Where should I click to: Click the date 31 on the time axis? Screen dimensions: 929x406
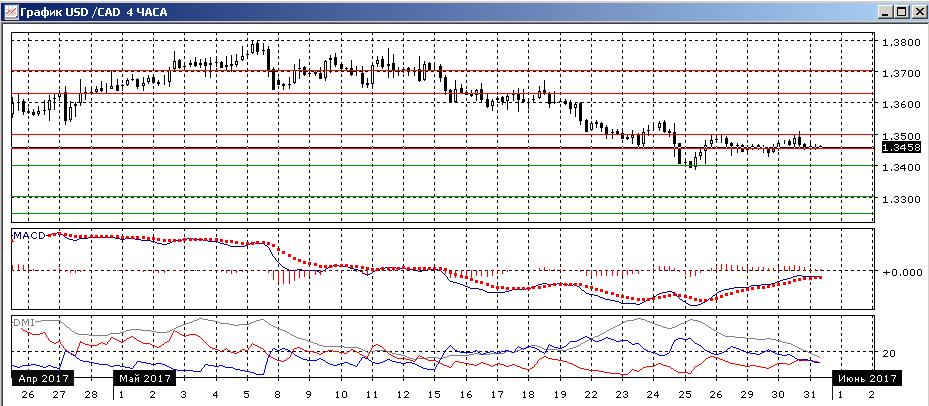pos(809,394)
